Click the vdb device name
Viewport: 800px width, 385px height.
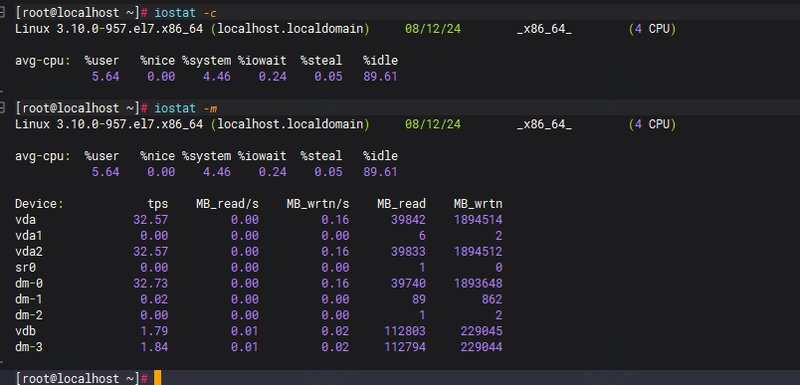[x=25, y=331]
